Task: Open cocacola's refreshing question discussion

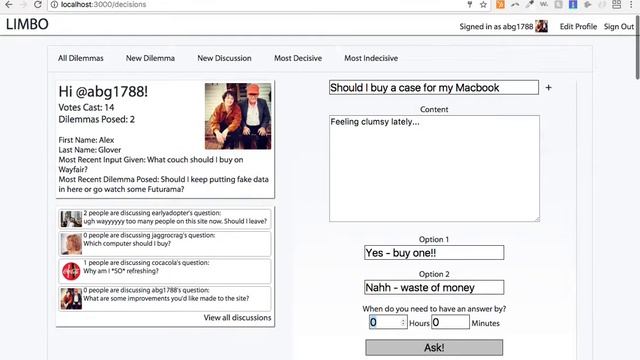Action: click(x=165, y=271)
